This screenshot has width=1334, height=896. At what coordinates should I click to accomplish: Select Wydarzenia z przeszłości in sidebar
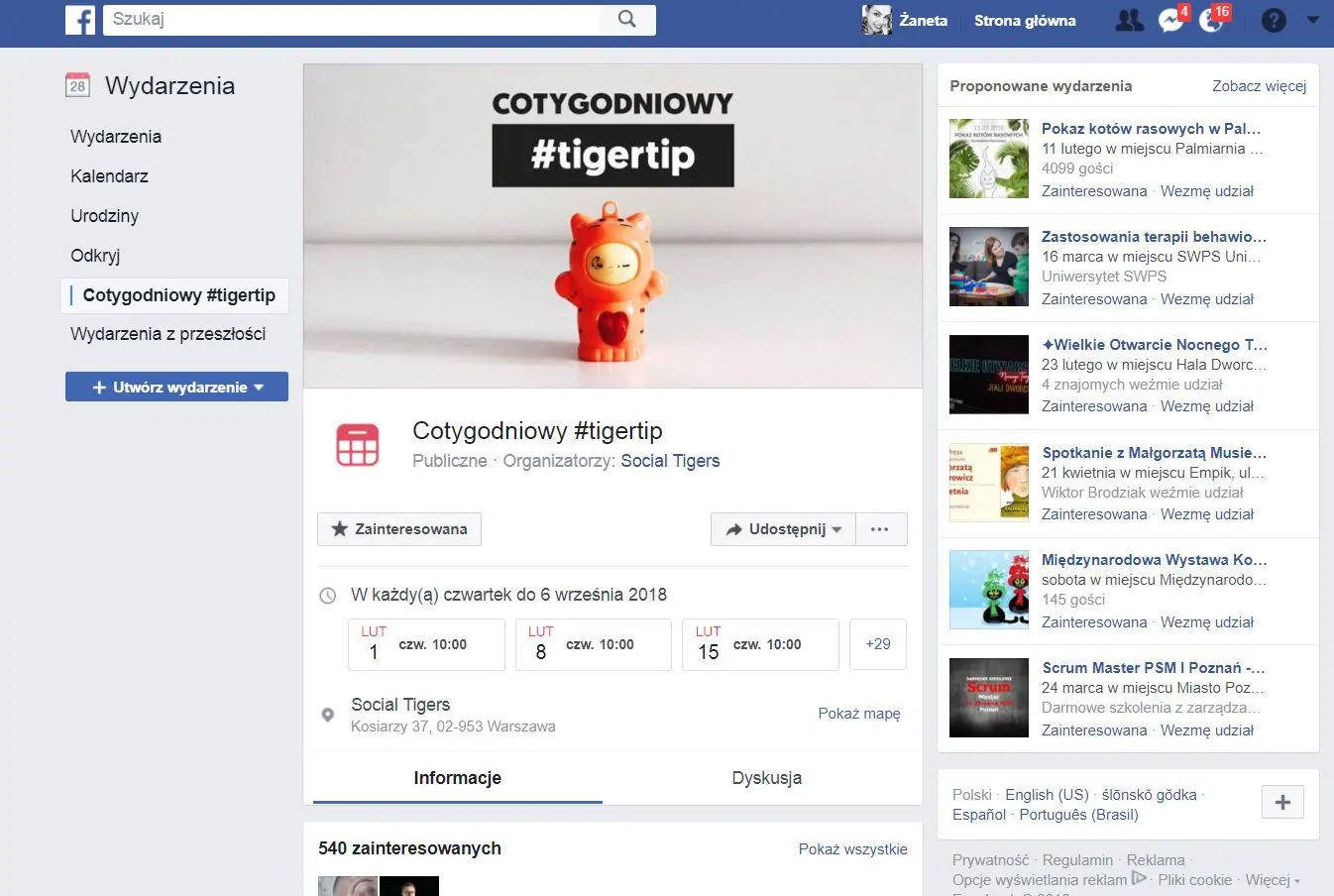(167, 334)
